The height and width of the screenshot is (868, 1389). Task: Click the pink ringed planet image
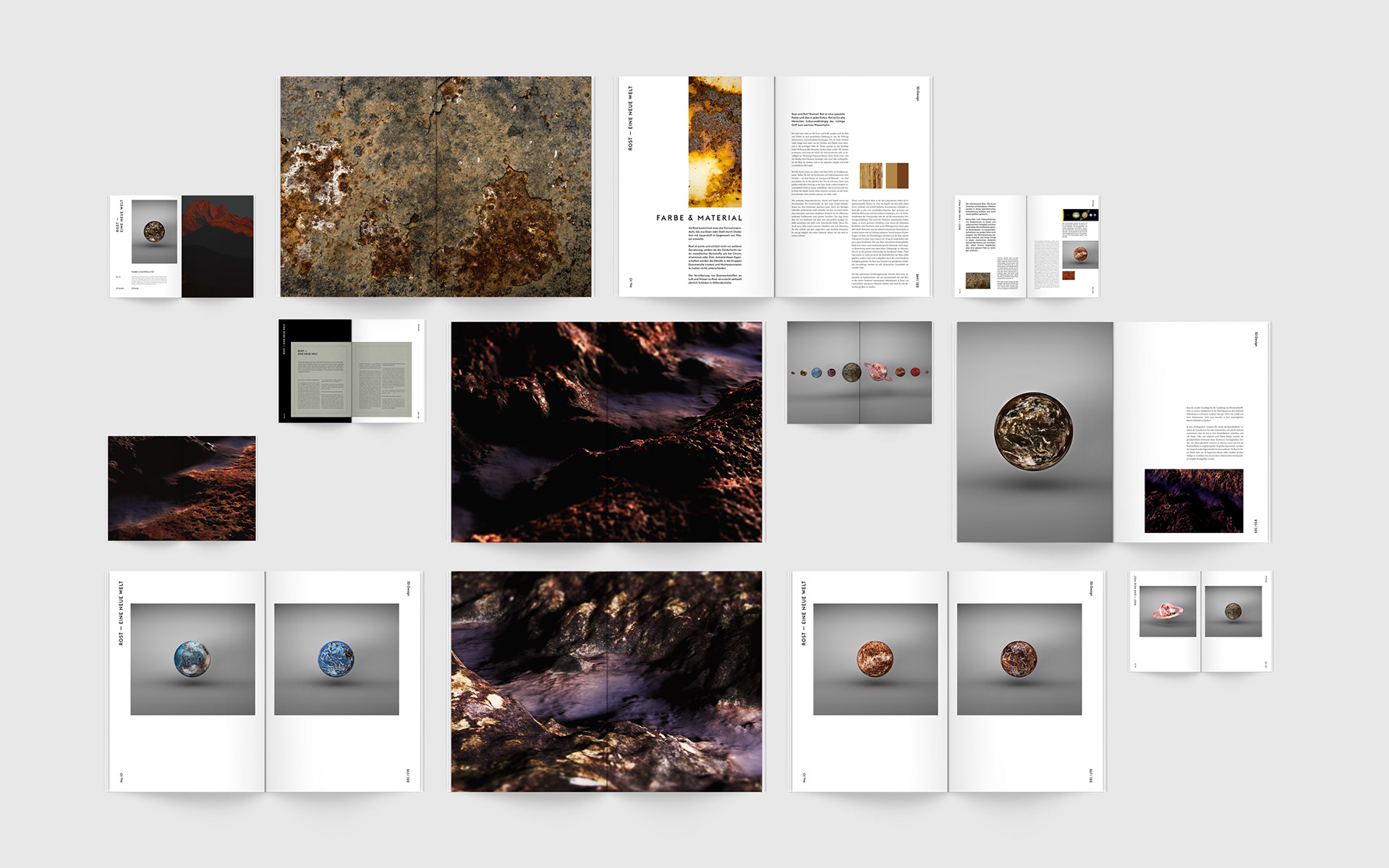1168,611
